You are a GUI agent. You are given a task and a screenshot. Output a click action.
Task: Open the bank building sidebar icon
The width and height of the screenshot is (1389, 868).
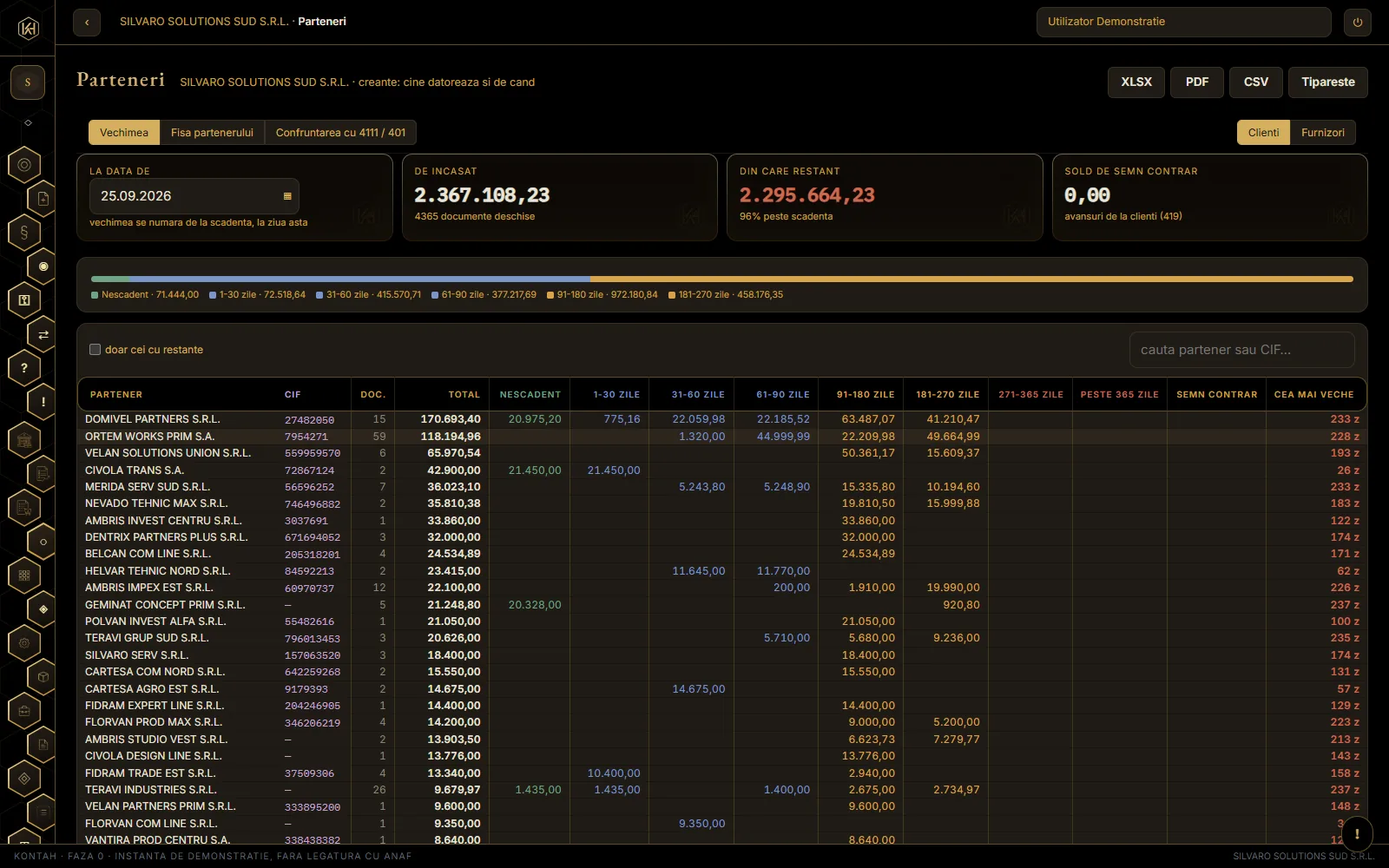click(x=24, y=440)
